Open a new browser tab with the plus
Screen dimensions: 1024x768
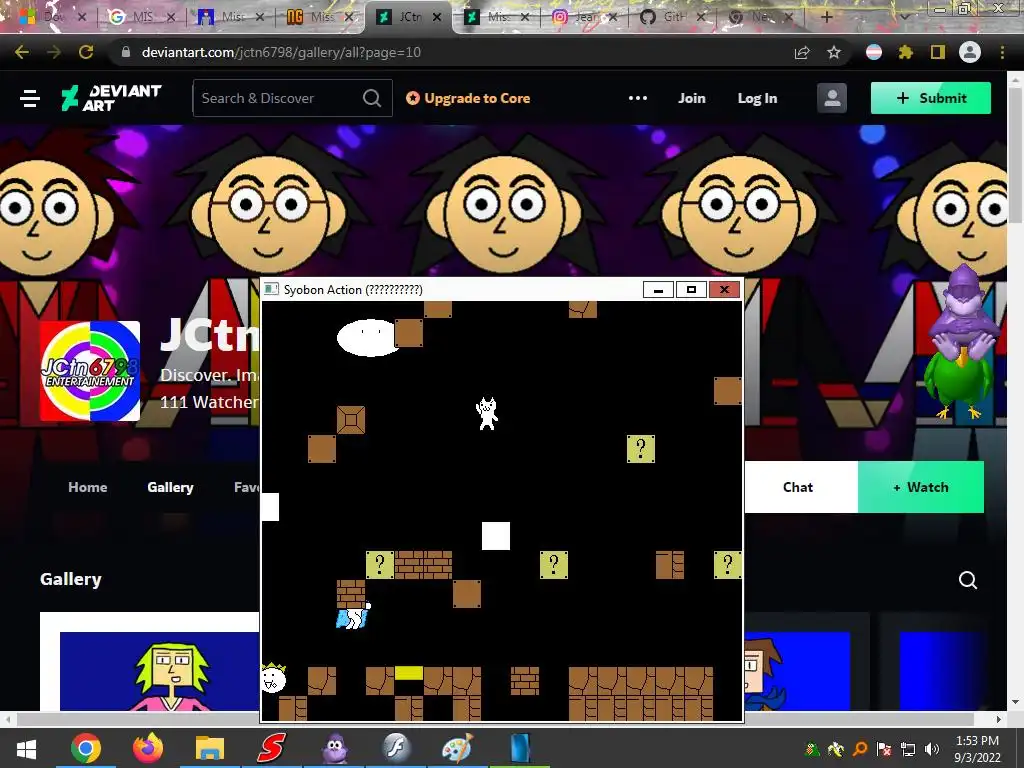pyautogui.click(x=826, y=17)
